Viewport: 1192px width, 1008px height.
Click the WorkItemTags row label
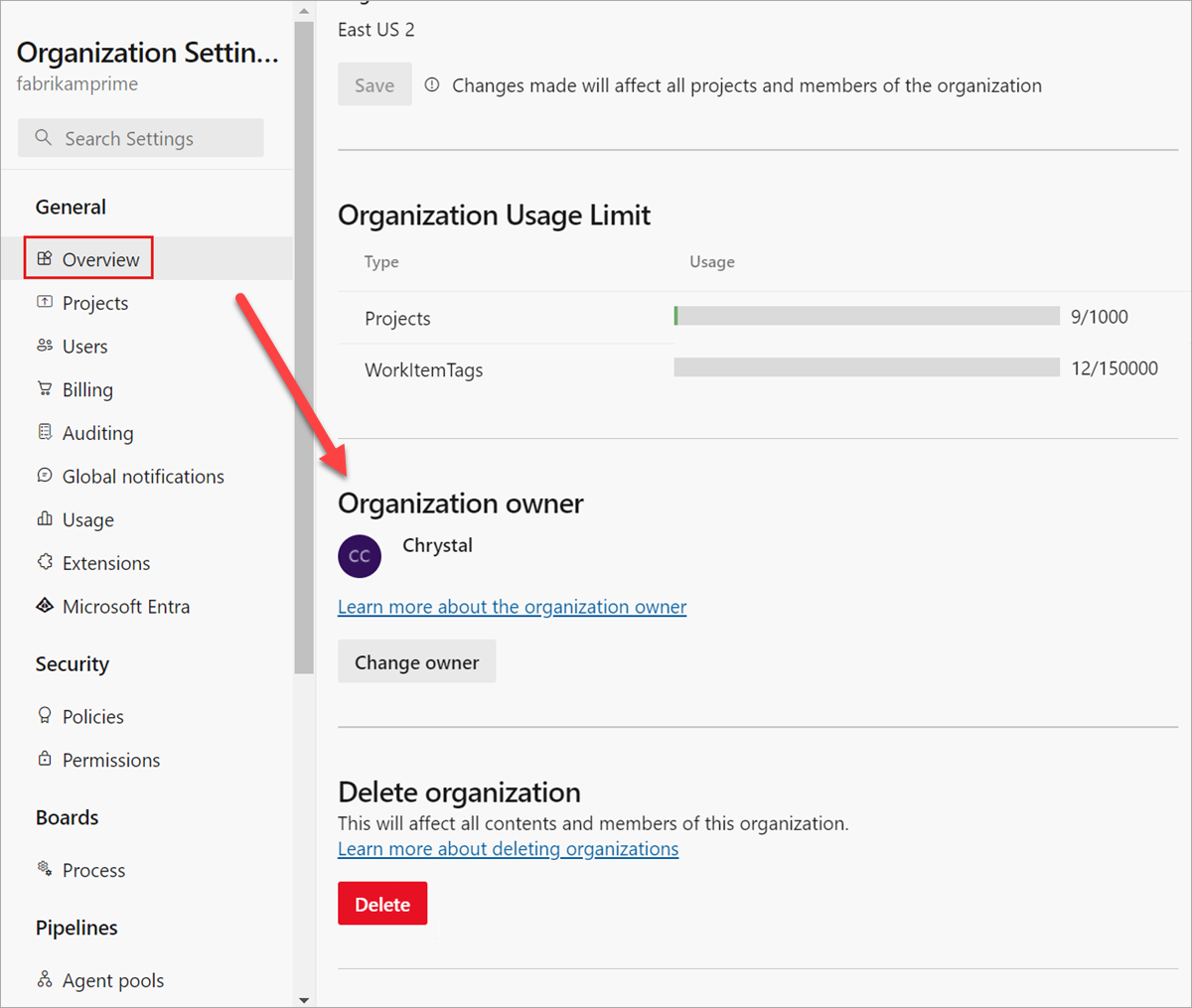click(424, 370)
